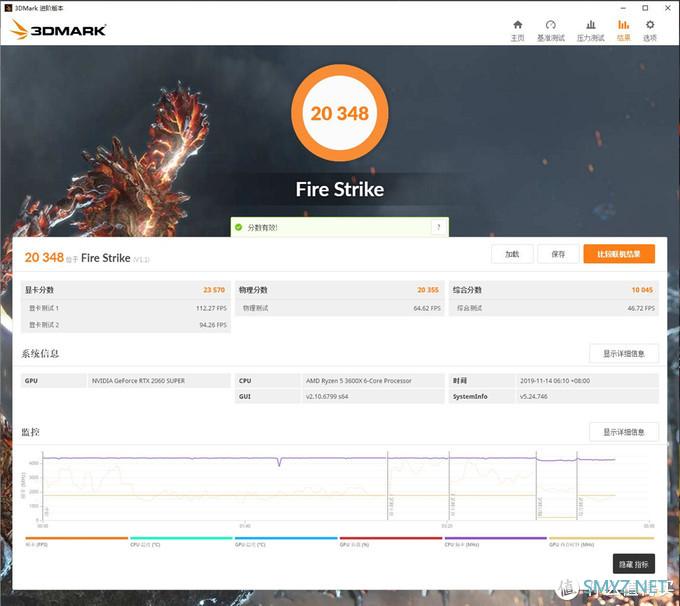The height and width of the screenshot is (606, 680).
Task: Click the 64.62 FPS physics test value
Action: point(427,308)
